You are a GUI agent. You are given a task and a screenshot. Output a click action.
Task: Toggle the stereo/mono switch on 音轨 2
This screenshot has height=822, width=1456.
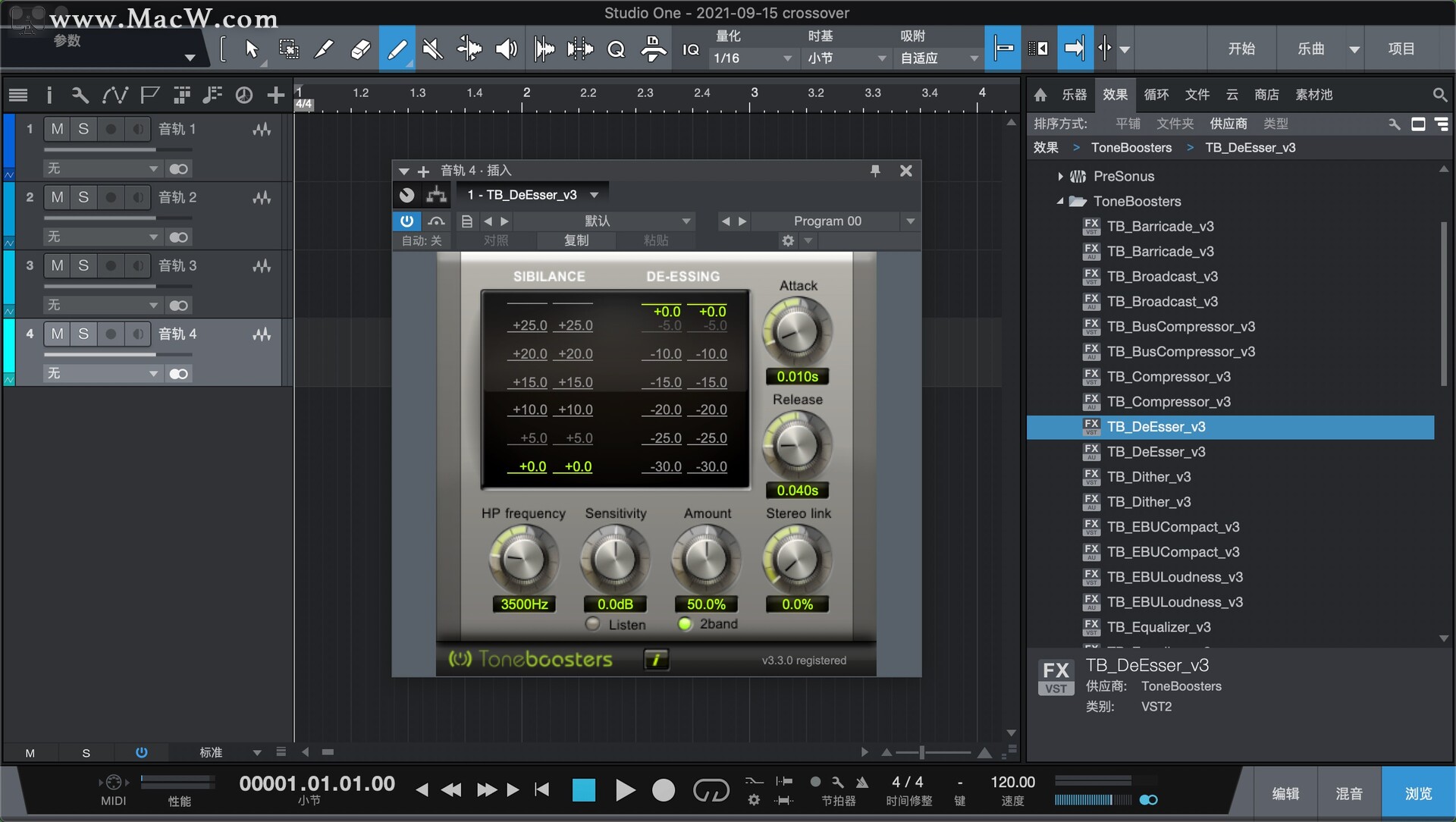point(179,237)
